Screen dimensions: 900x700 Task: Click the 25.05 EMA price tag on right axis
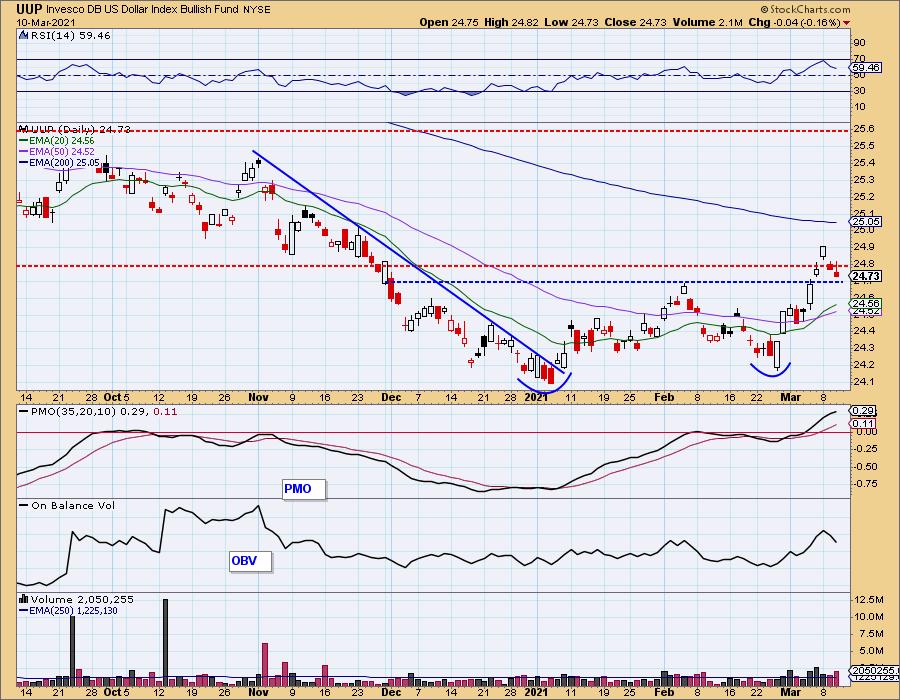tap(866, 221)
